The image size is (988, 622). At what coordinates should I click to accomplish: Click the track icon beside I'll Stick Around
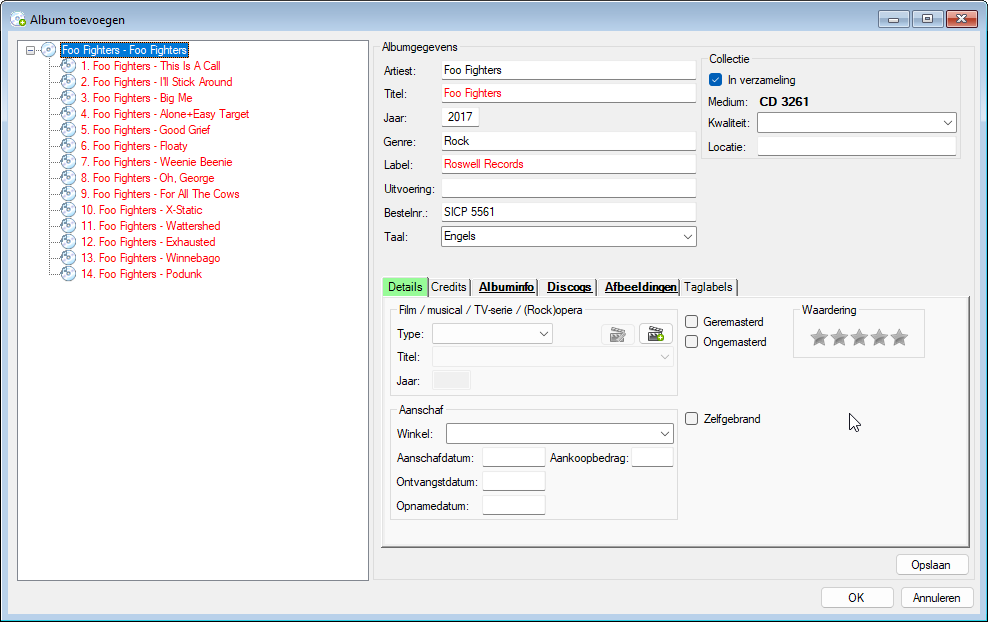click(68, 82)
